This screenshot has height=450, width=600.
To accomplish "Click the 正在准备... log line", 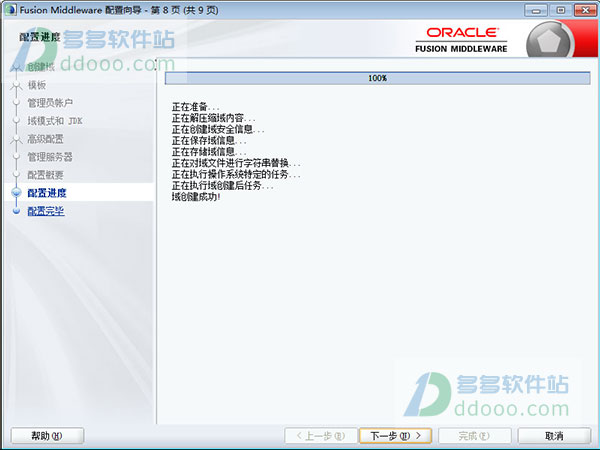I will 196,107.
